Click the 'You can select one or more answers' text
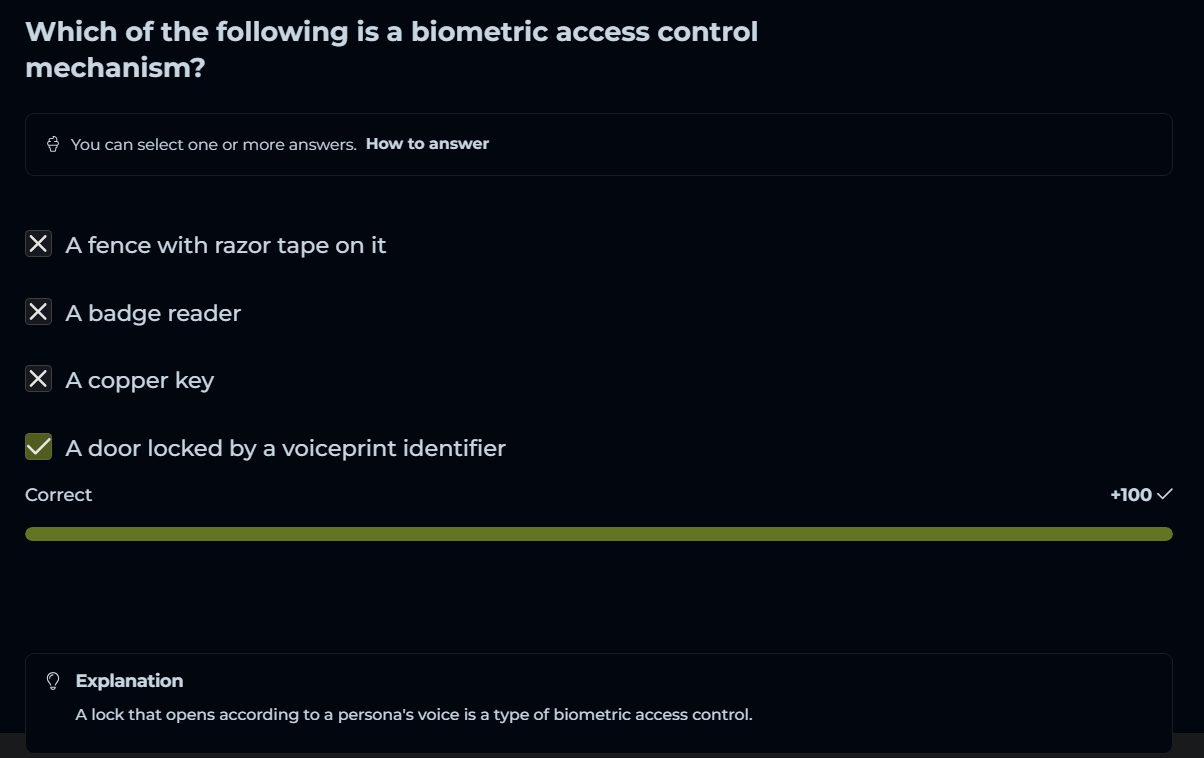This screenshot has width=1204, height=758. [x=213, y=144]
